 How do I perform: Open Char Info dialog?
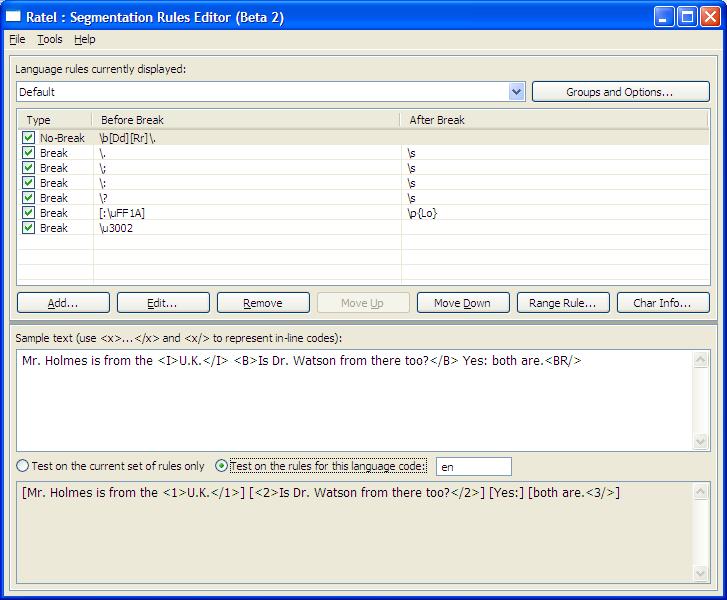click(663, 303)
